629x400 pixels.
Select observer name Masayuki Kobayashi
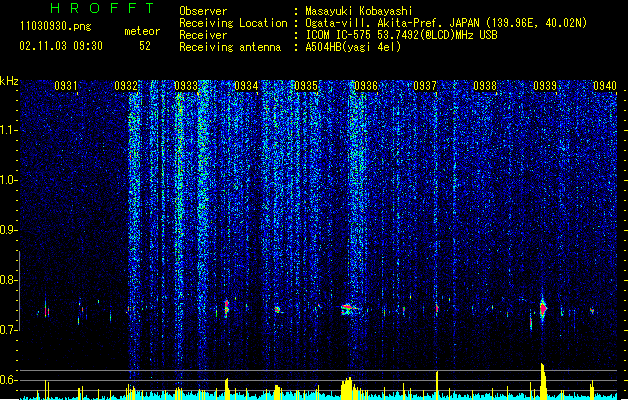coord(359,11)
